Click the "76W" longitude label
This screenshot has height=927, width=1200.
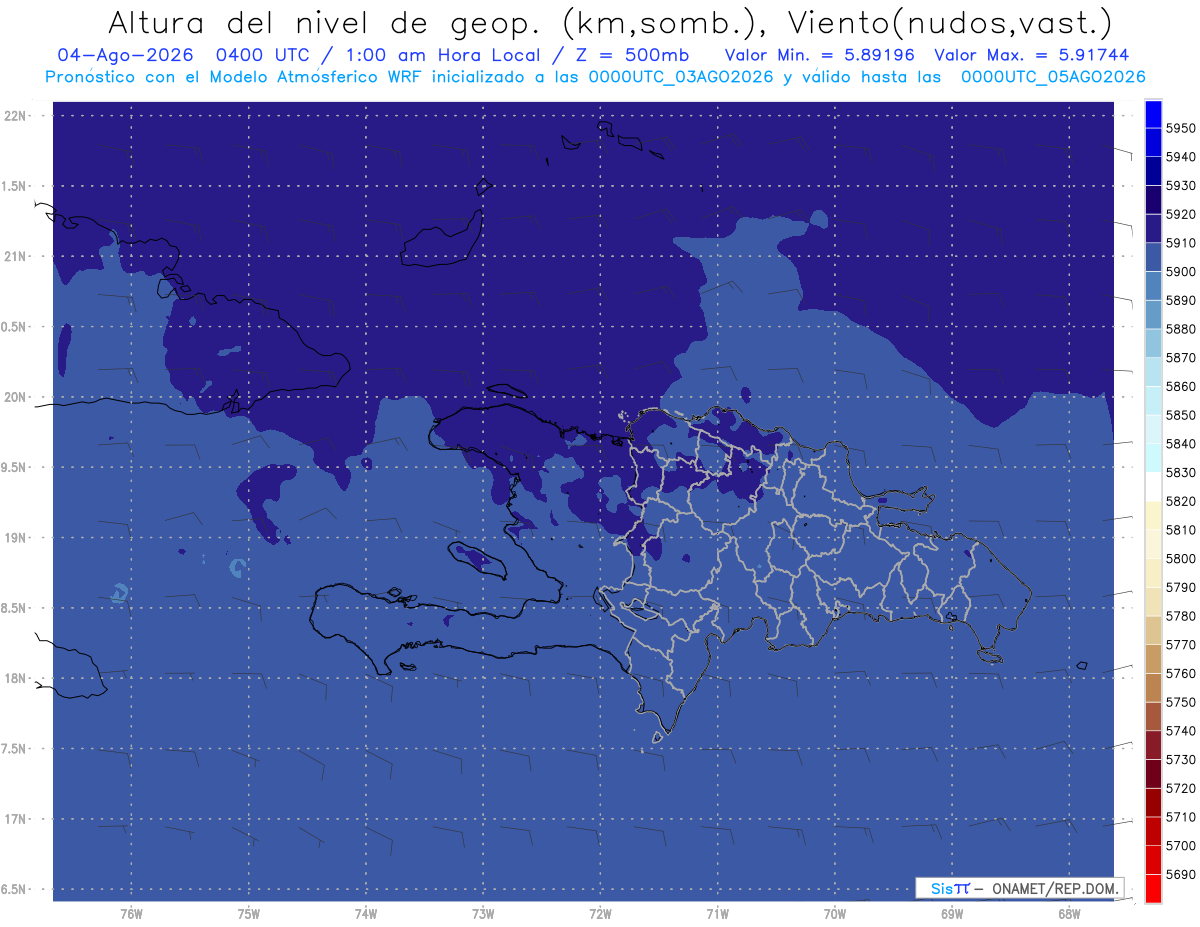[131, 914]
